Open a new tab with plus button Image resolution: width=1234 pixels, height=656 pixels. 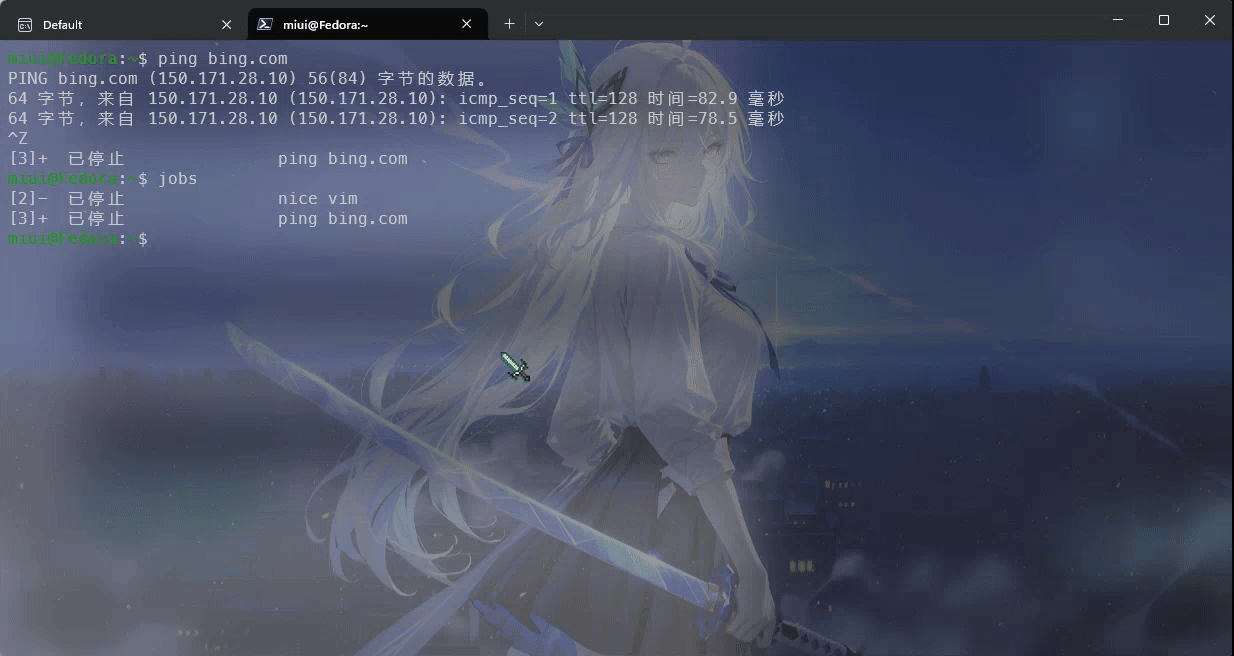tap(509, 24)
